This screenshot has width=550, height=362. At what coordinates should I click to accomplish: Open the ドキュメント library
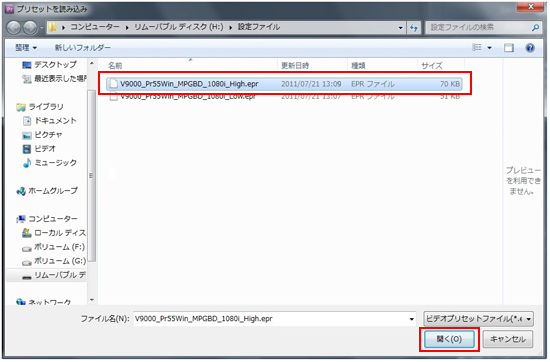[x=49, y=121]
